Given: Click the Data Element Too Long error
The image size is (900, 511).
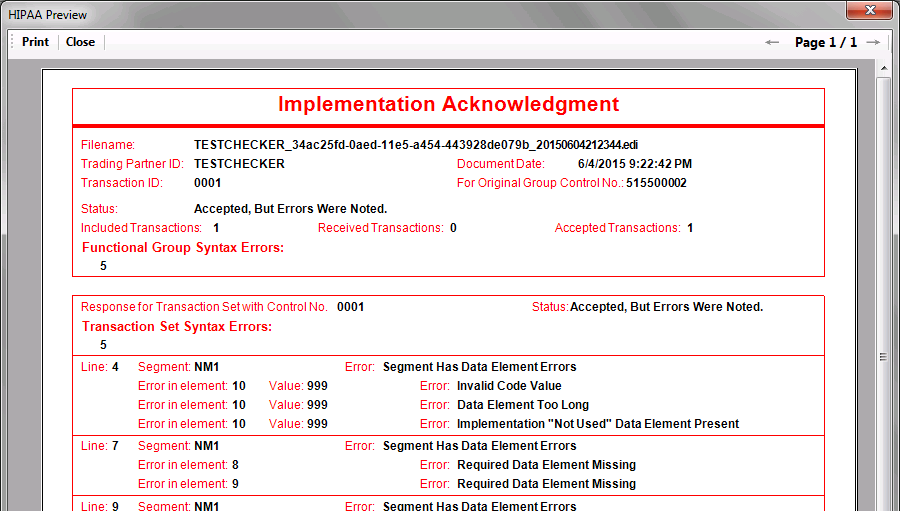Looking at the screenshot, I should pos(523,405).
